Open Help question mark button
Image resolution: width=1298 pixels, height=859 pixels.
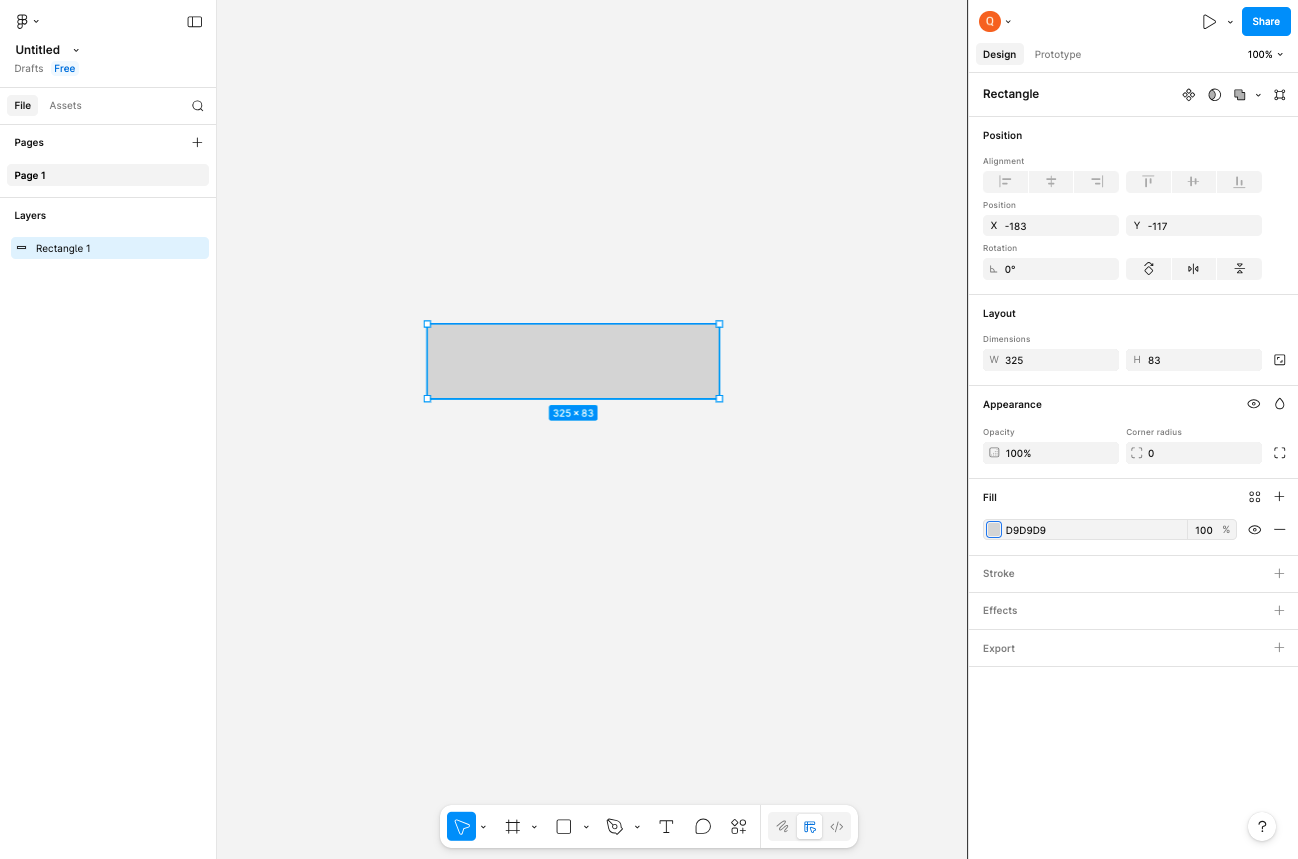coord(1262,827)
